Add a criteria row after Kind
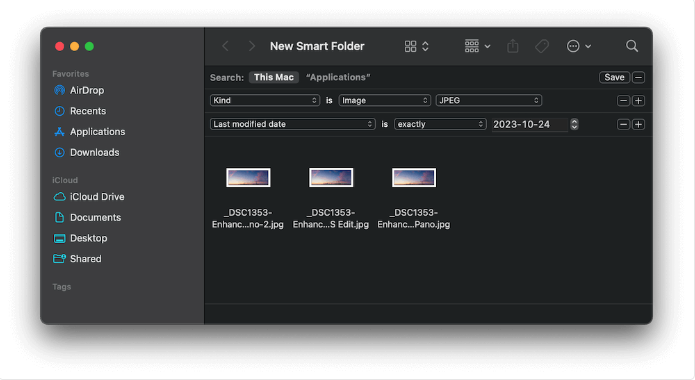This screenshot has width=695, height=380. (638, 101)
